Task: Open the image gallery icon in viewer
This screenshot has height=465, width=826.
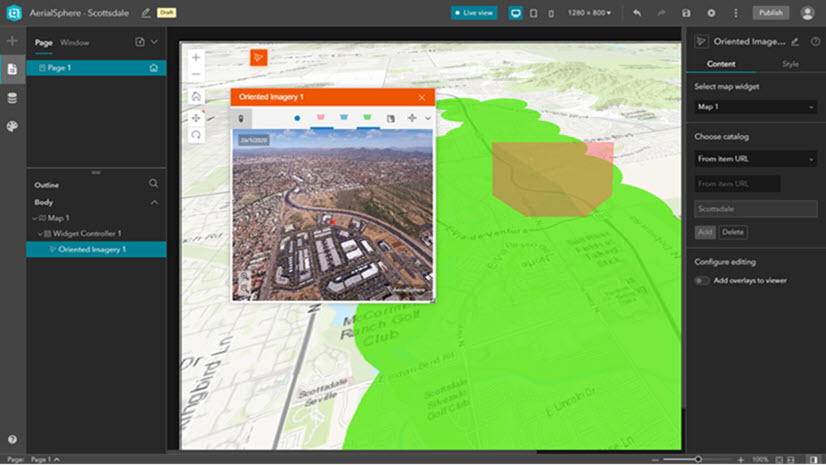Action: pyautogui.click(x=390, y=118)
